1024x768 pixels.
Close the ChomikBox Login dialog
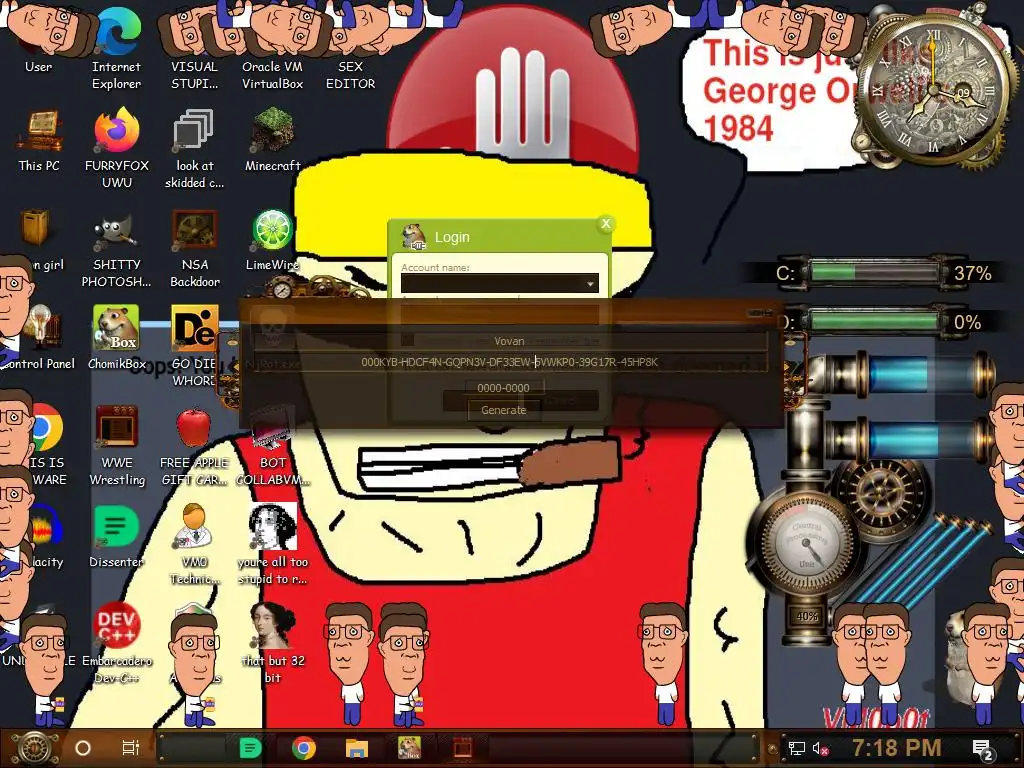605,224
